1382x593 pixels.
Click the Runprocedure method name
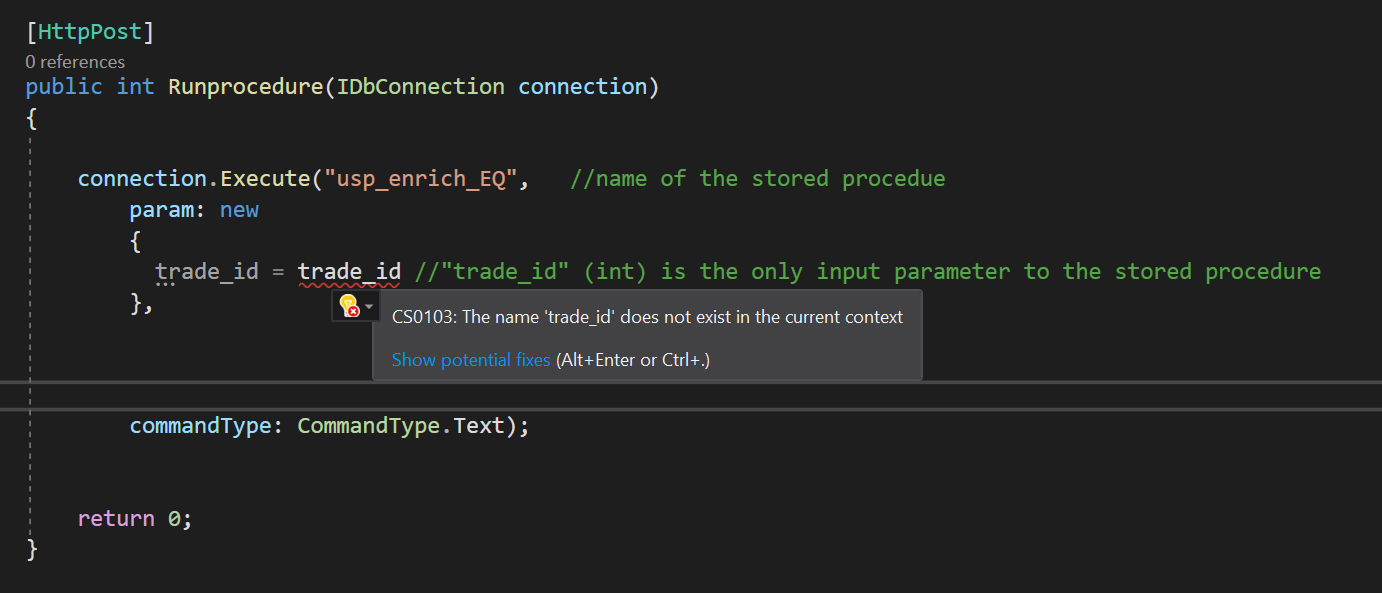point(245,86)
